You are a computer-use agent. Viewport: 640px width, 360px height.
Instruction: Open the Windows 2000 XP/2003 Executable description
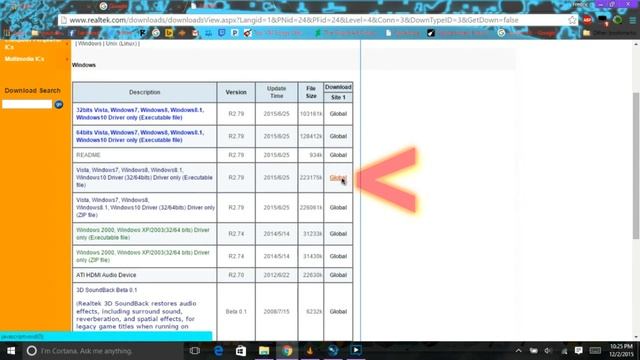(x=143, y=234)
